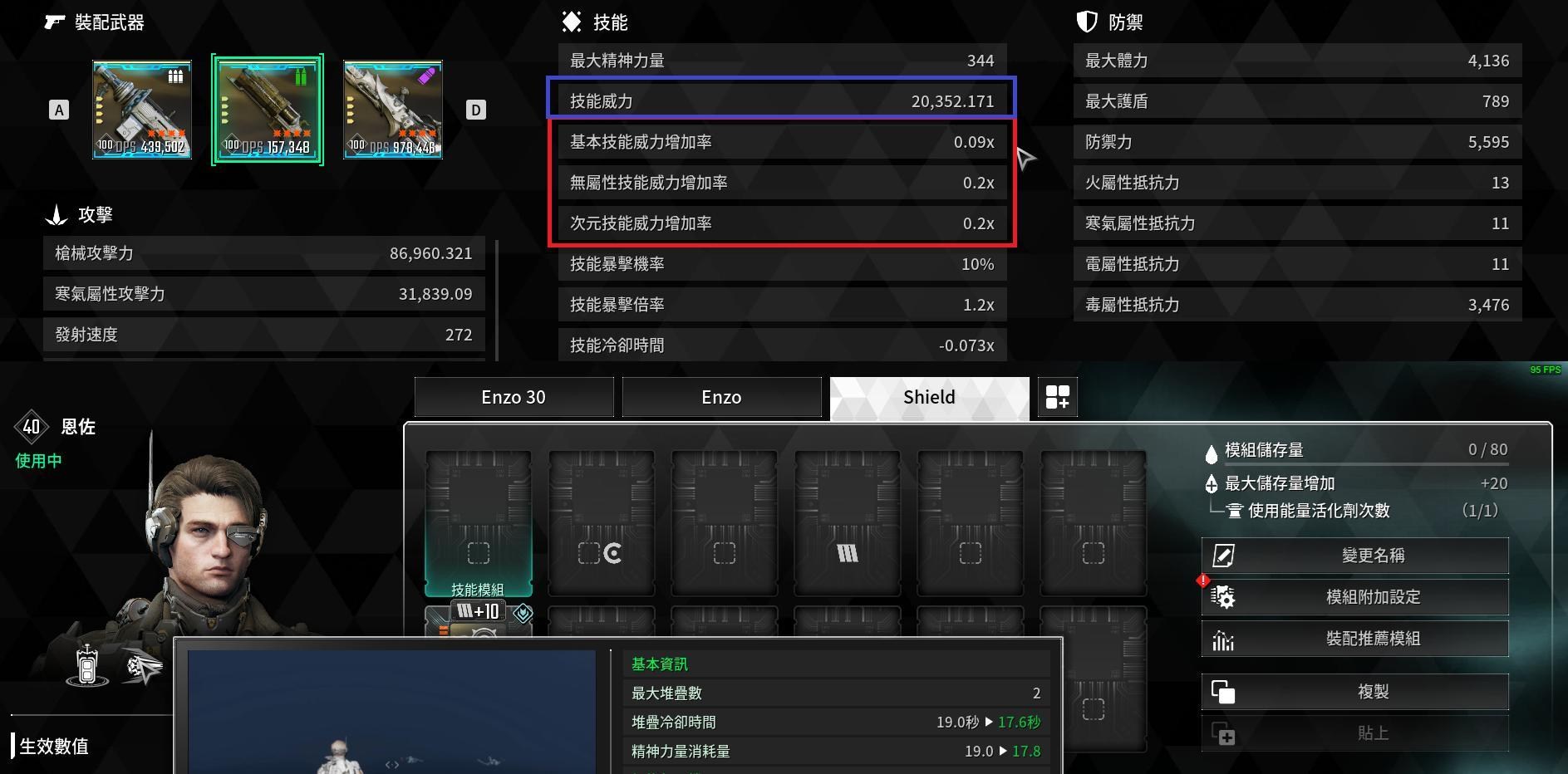Click the attack stats panel scrollbar

tap(497, 300)
